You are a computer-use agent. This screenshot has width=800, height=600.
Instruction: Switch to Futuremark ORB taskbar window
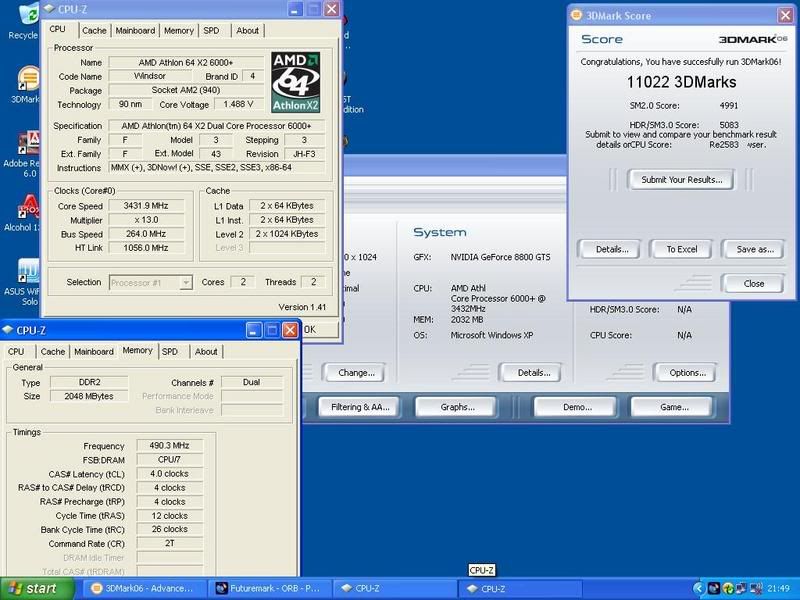pyautogui.click(x=268, y=588)
